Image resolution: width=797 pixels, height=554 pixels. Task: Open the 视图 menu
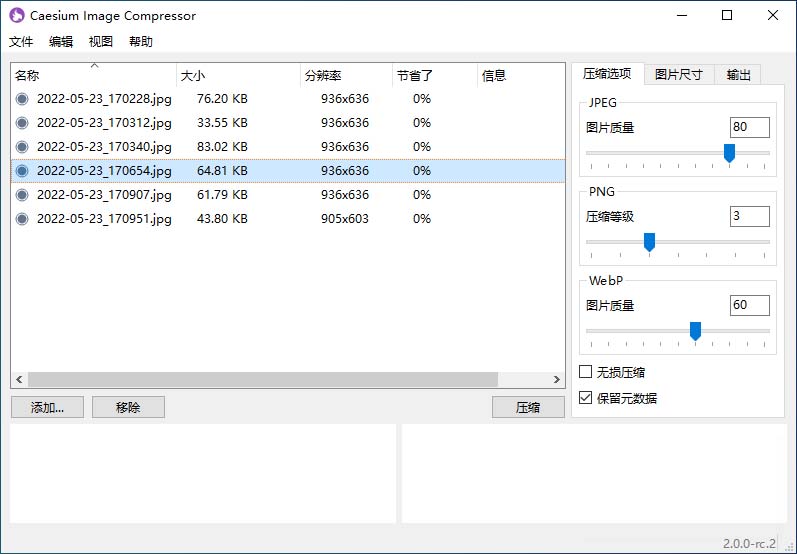point(101,42)
